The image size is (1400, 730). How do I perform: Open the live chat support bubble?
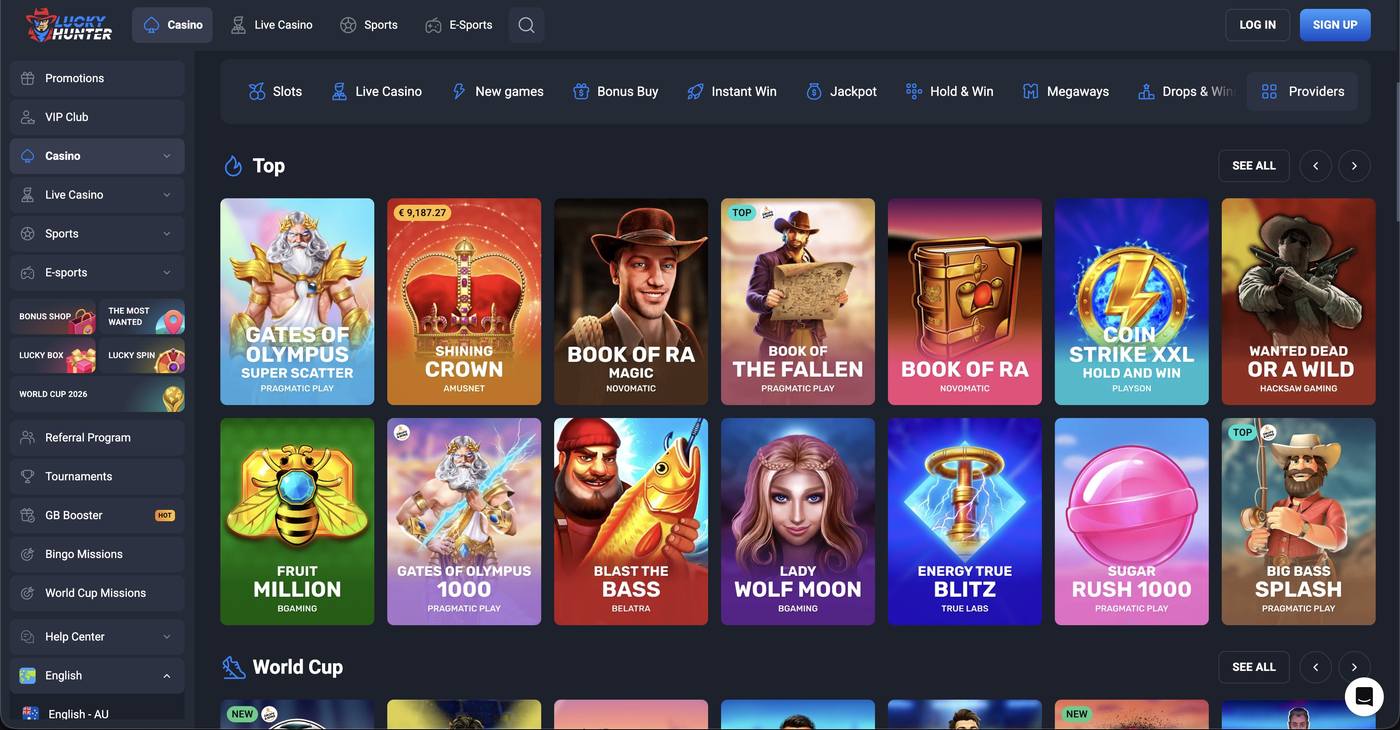pos(1363,696)
